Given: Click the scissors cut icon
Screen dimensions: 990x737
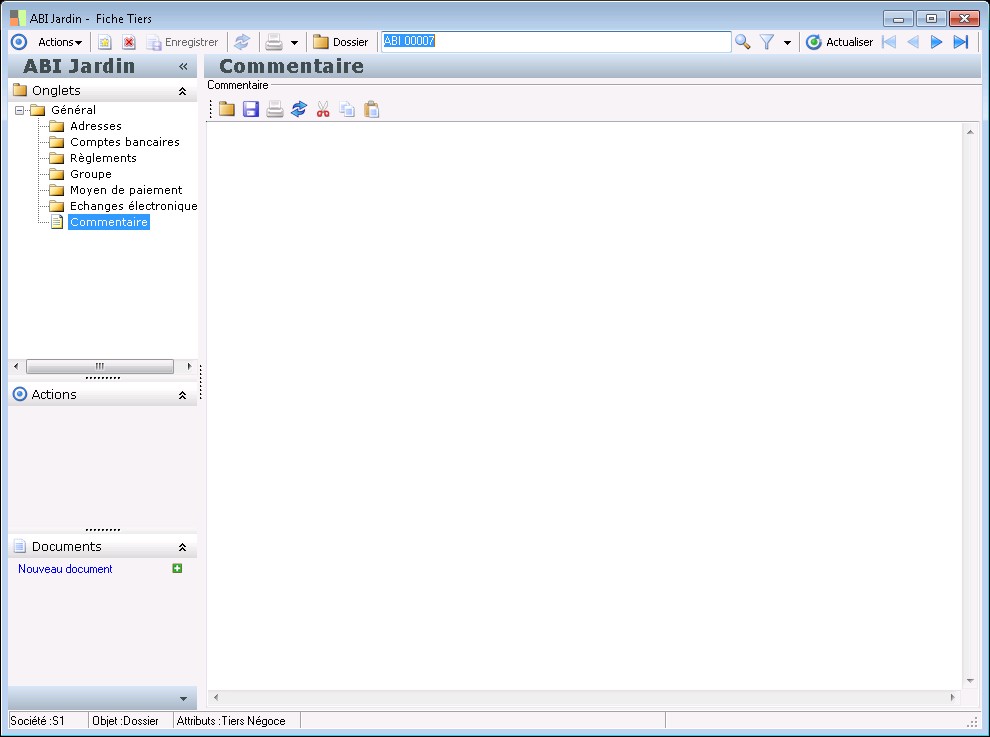Looking at the screenshot, I should [323, 109].
